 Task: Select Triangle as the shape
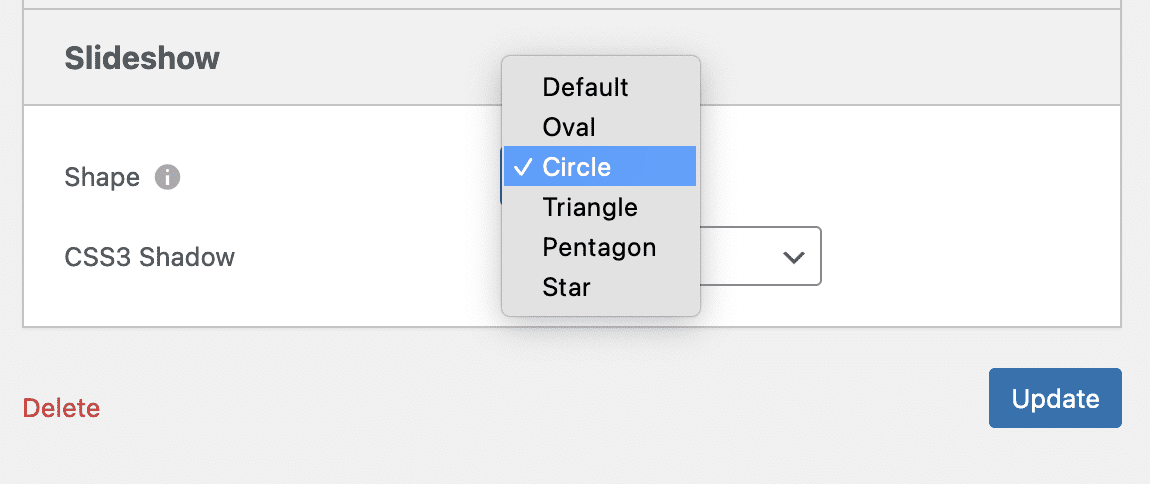coord(590,207)
